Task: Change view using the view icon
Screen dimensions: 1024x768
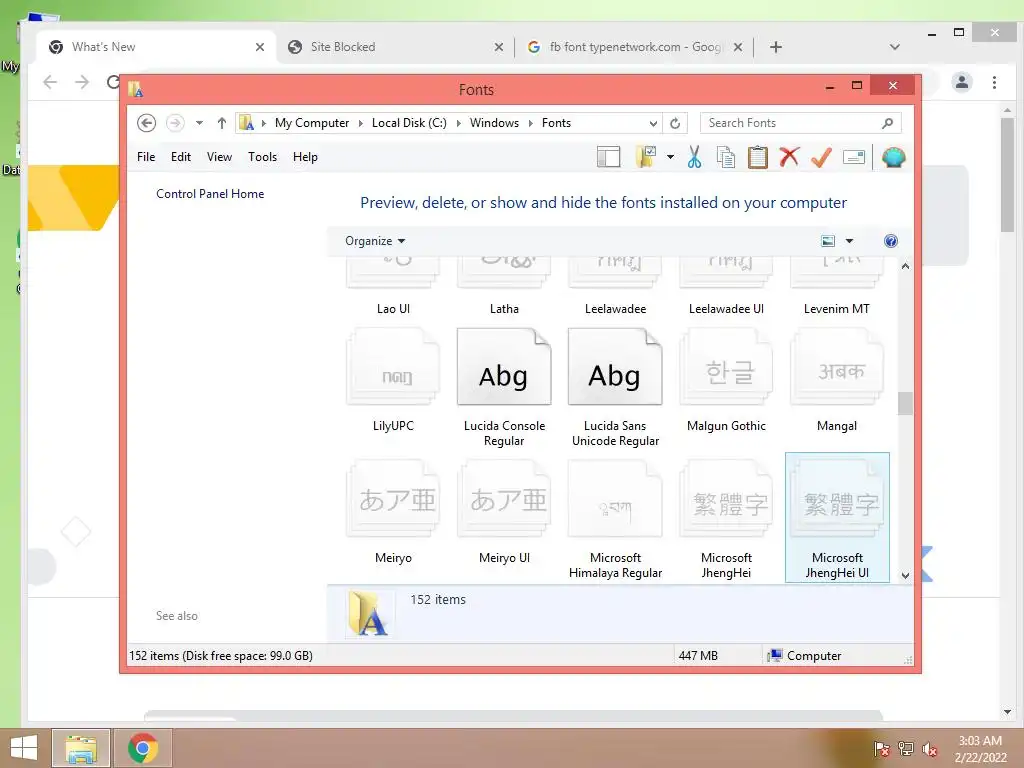Action: (828, 241)
